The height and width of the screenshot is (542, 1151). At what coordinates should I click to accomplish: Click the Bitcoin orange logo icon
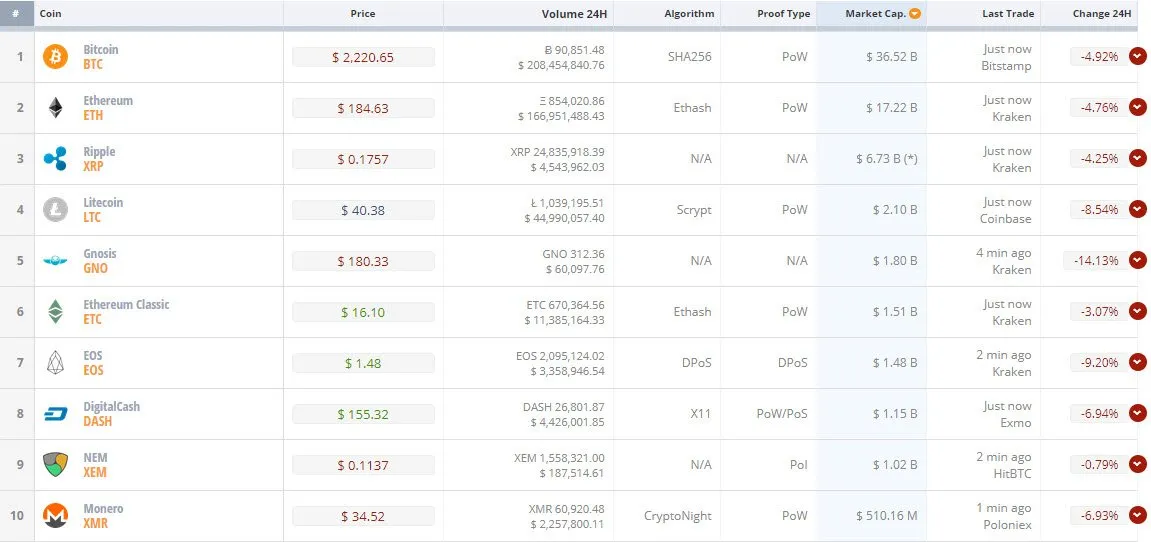coord(55,57)
